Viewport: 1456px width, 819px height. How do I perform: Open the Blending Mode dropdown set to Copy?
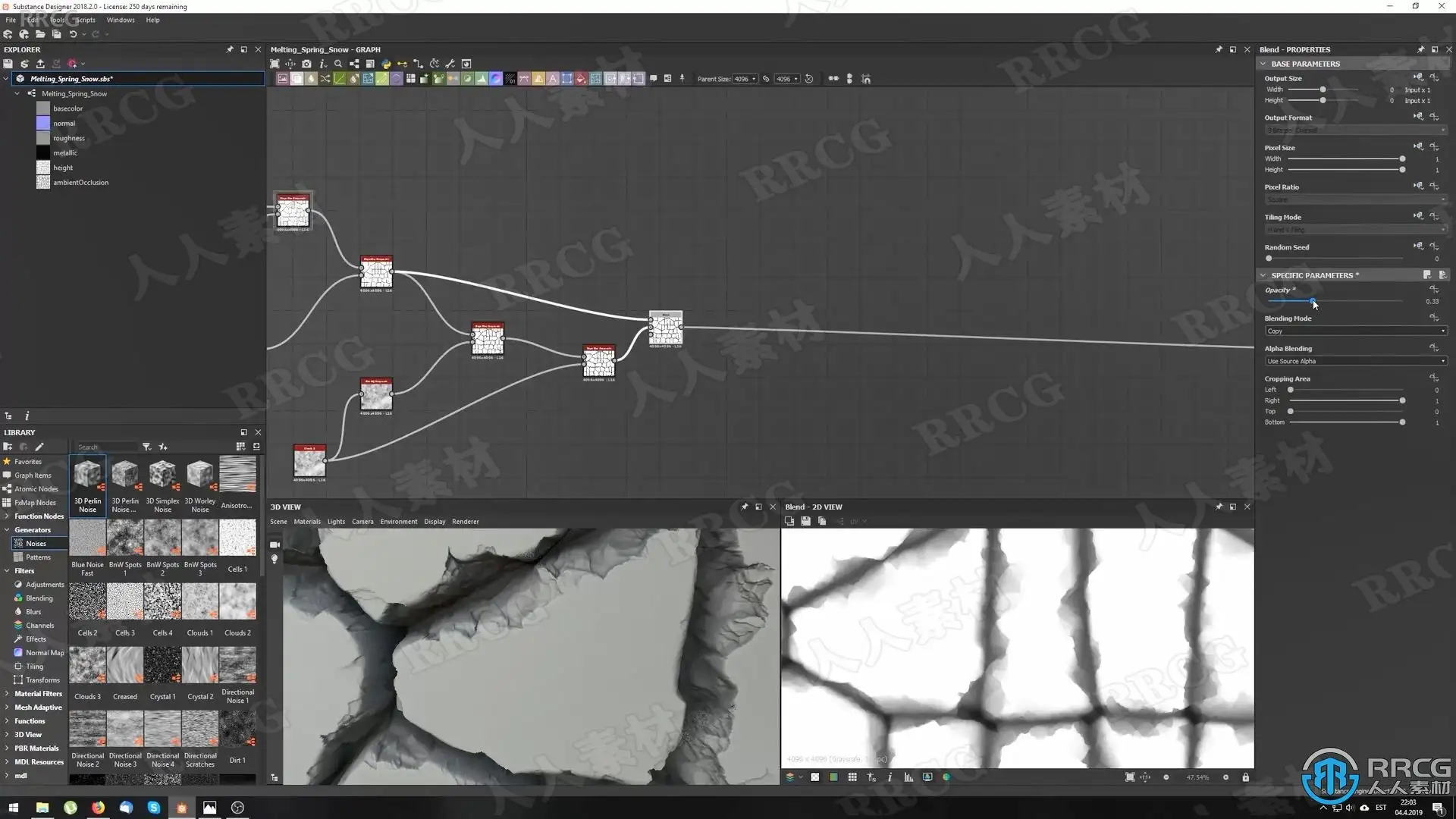point(1355,331)
